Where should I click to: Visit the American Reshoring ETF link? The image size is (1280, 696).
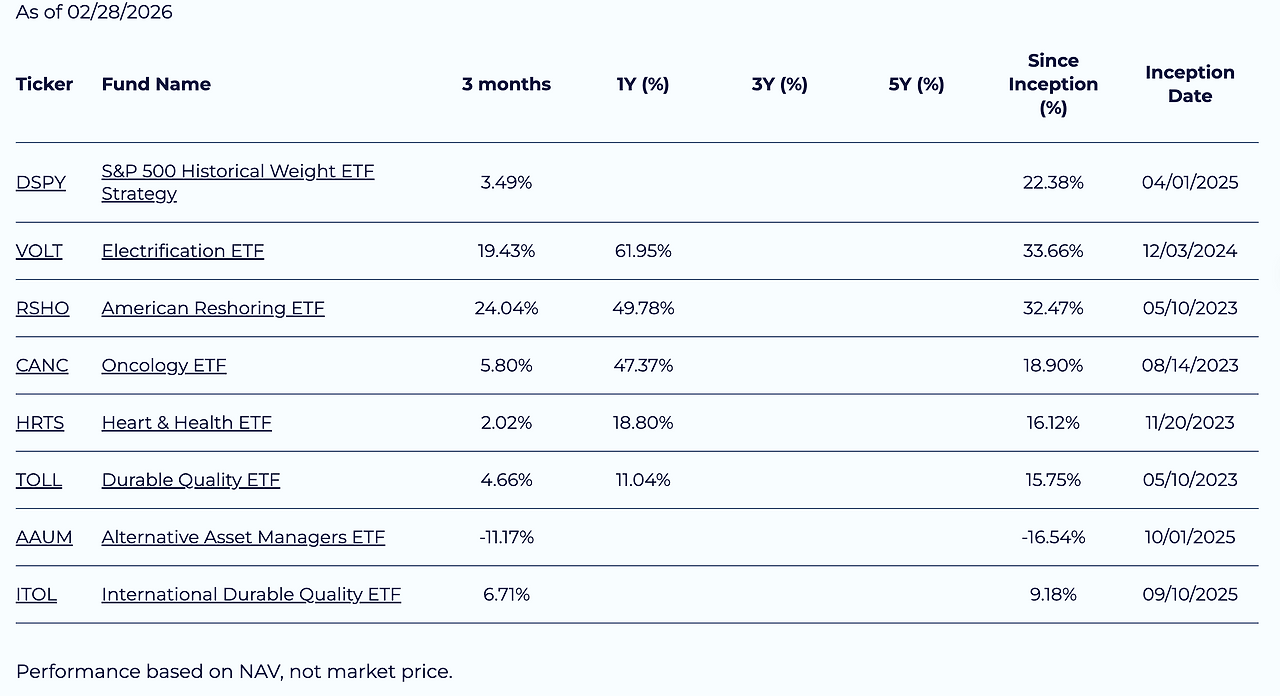coord(213,308)
